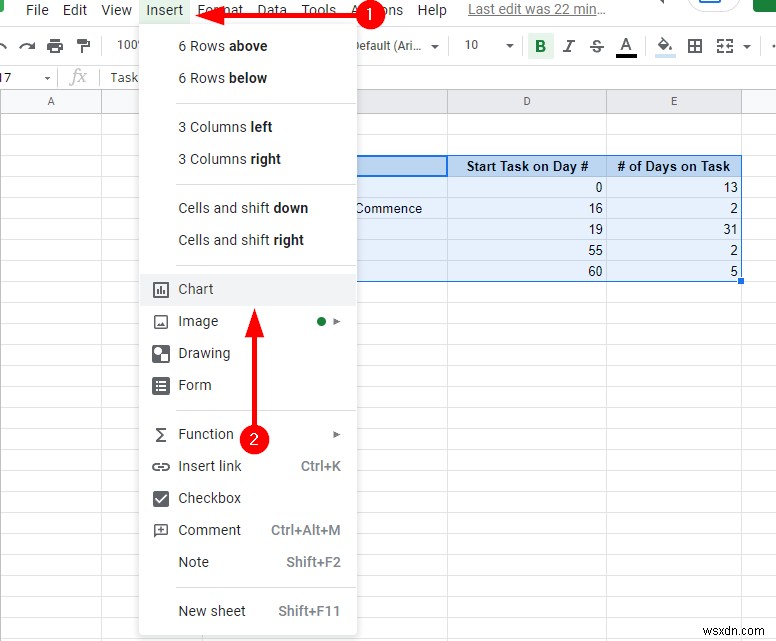Expand the name box dropdown arrow
The image size is (776, 641).
(x=47, y=78)
